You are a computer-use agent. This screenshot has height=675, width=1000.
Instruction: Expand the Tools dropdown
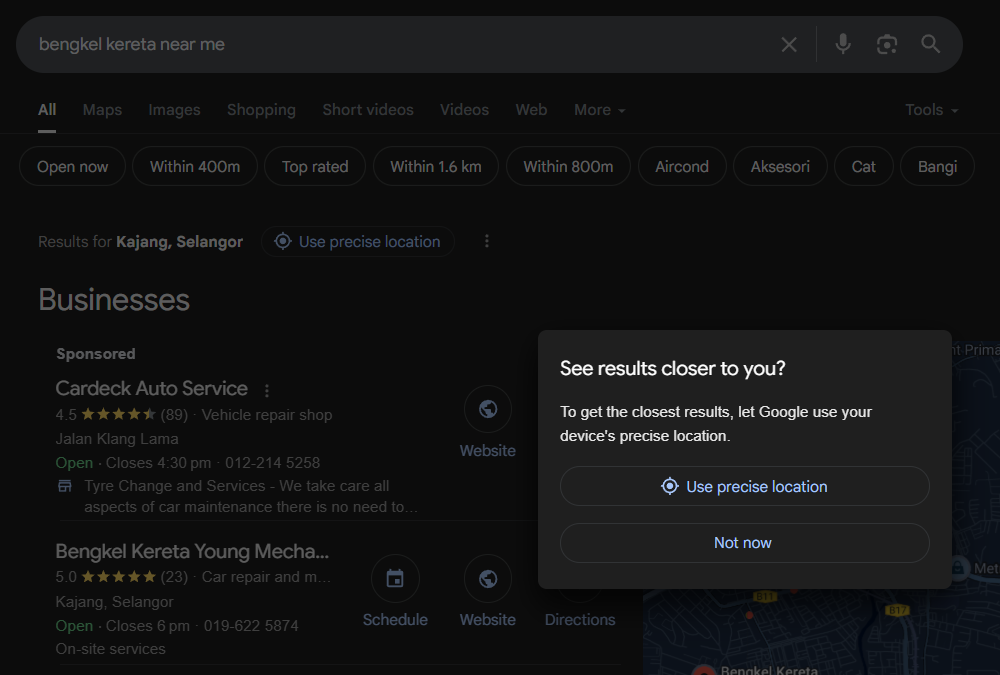tap(932, 110)
